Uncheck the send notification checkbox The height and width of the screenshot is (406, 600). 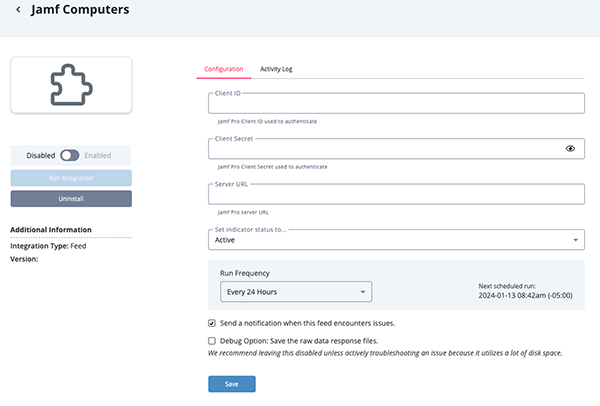(212, 323)
